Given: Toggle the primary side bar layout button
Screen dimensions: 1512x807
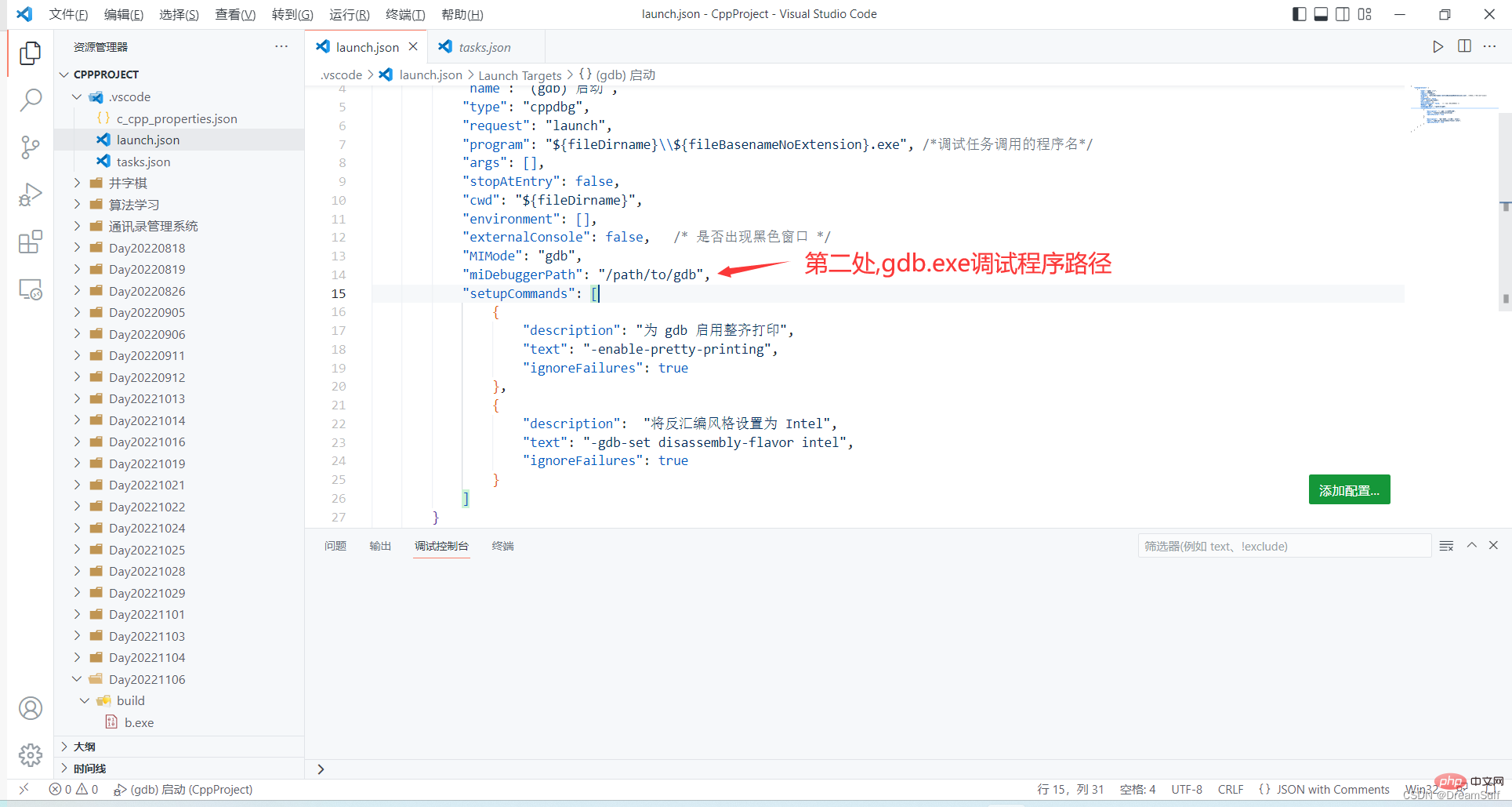Looking at the screenshot, I should [x=1299, y=14].
